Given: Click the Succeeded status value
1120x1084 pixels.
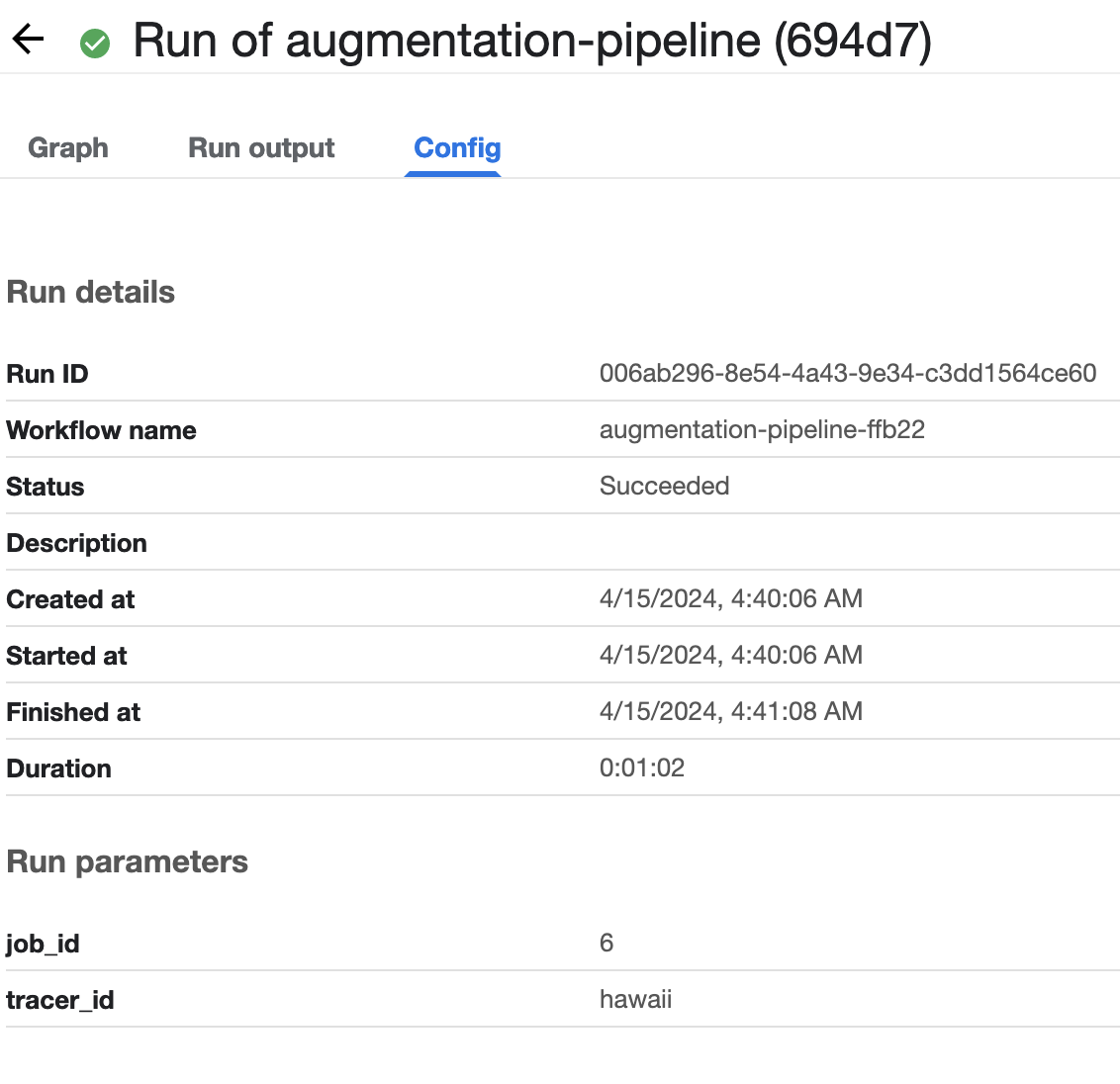Looking at the screenshot, I should click(x=664, y=486).
